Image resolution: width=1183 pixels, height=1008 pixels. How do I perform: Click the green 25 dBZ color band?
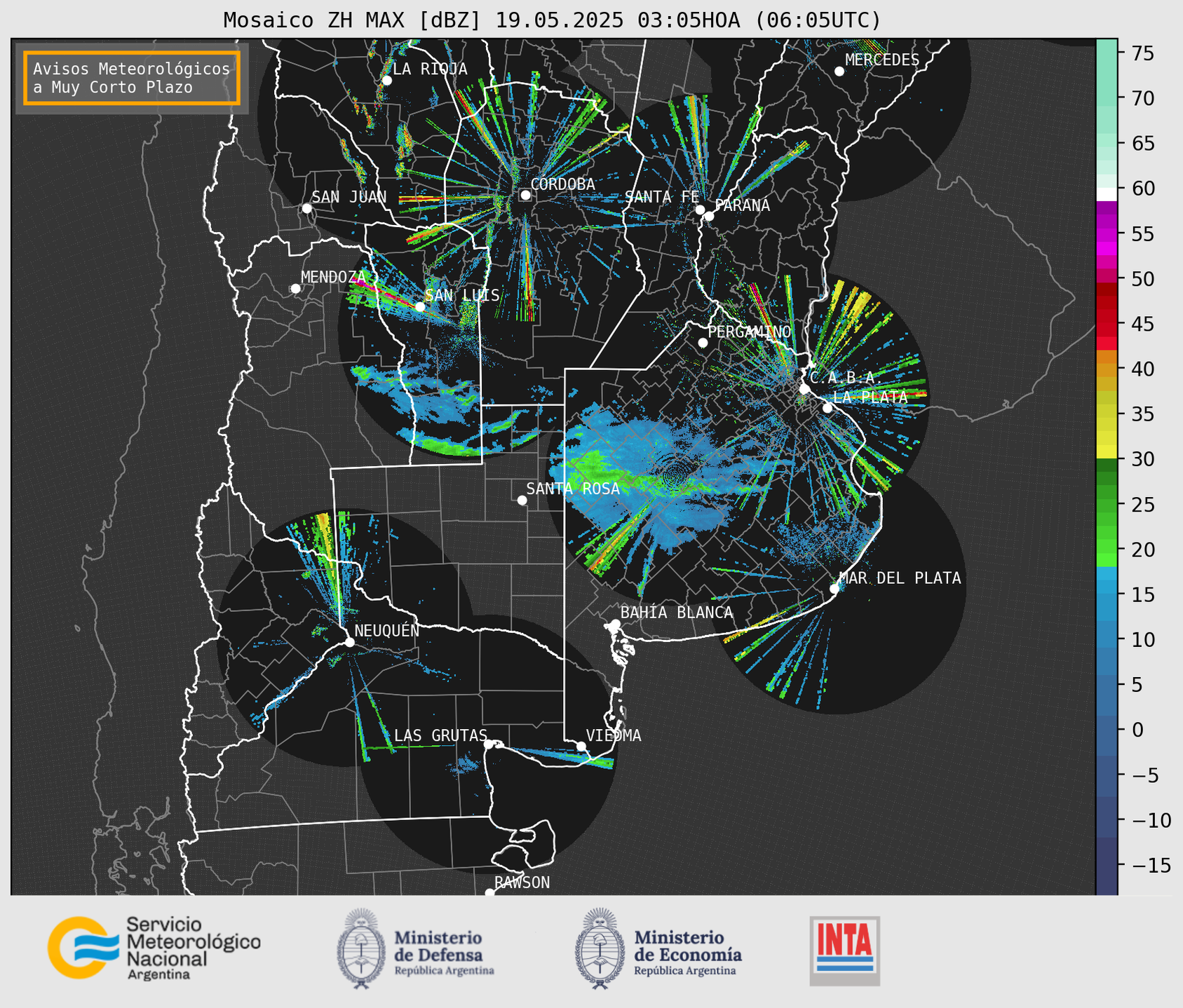1106,505
